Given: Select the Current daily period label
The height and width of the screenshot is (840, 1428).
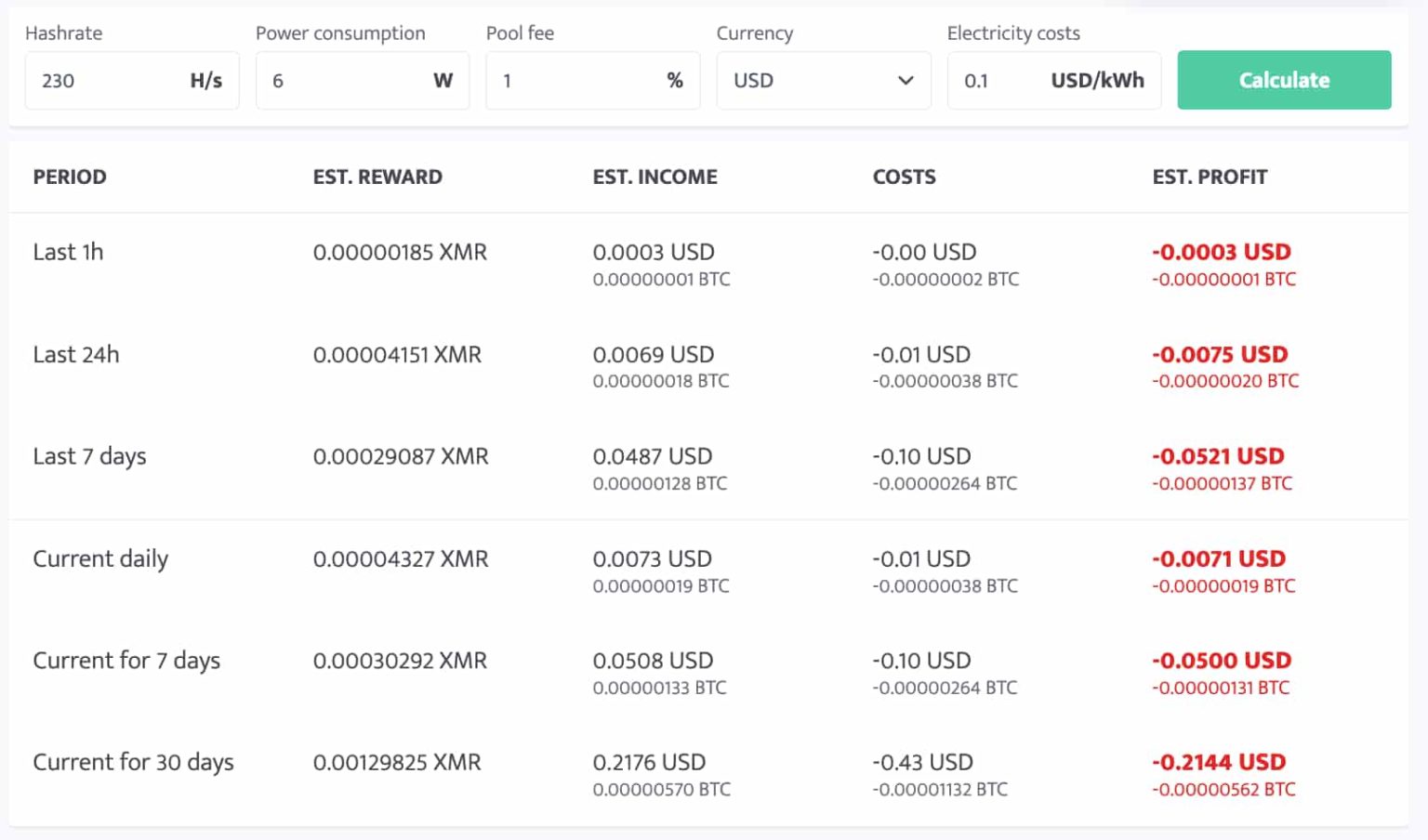Looking at the screenshot, I should click(x=100, y=559).
